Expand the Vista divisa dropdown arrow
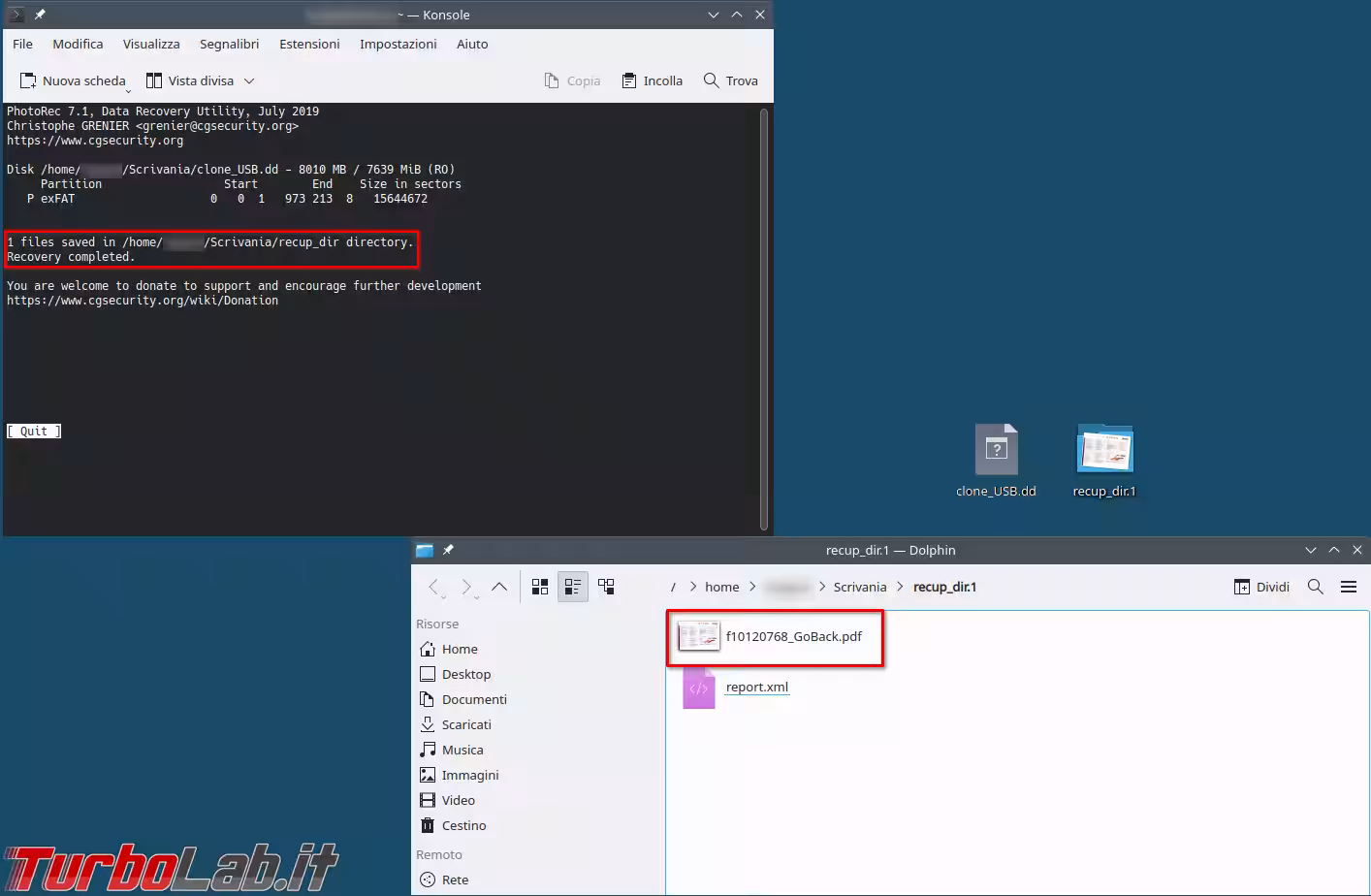 [x=249, y=81]
